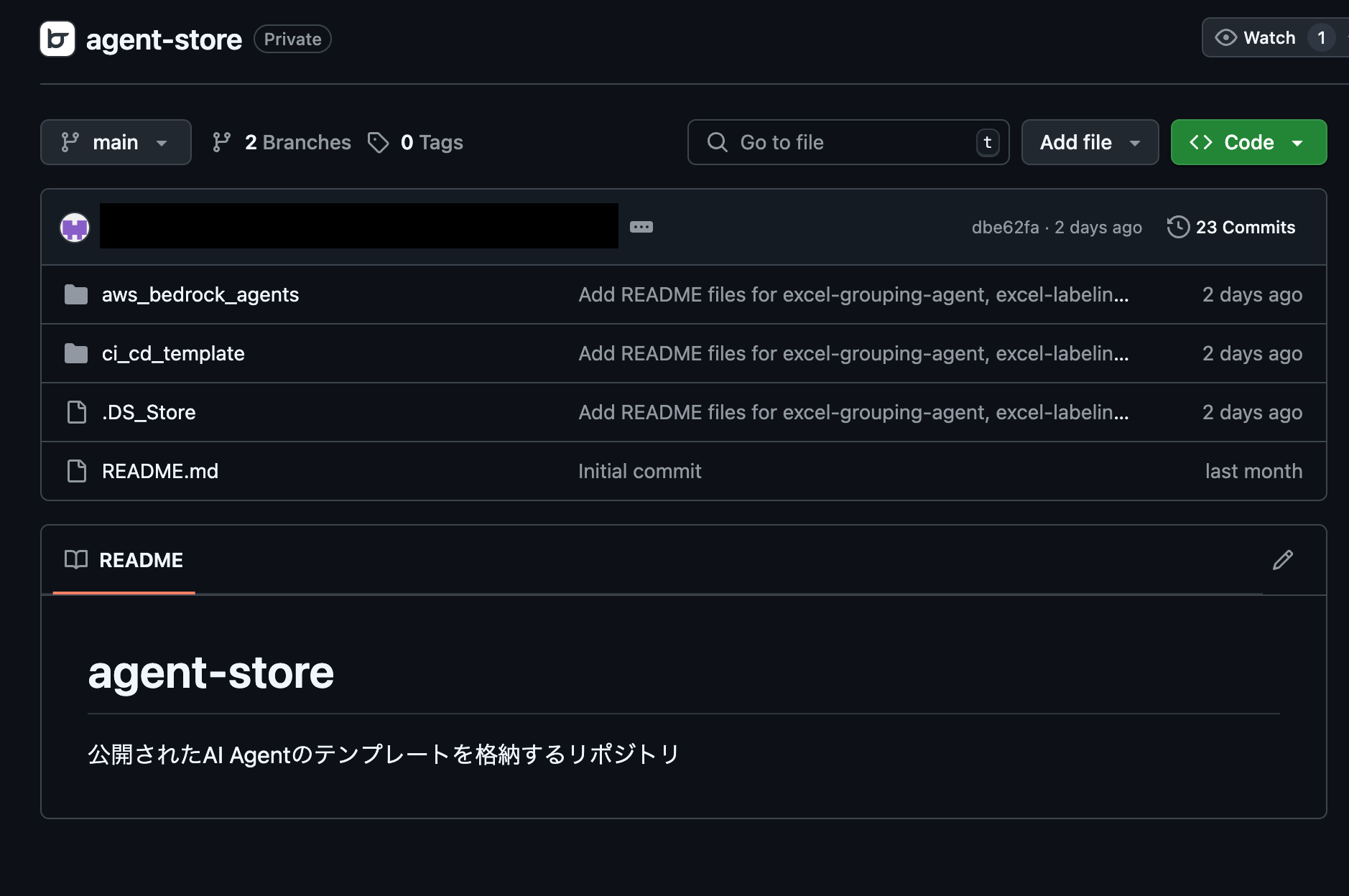Click the commit author avatar
Screen dimensions: 1349x896
[x=75, y=228]
